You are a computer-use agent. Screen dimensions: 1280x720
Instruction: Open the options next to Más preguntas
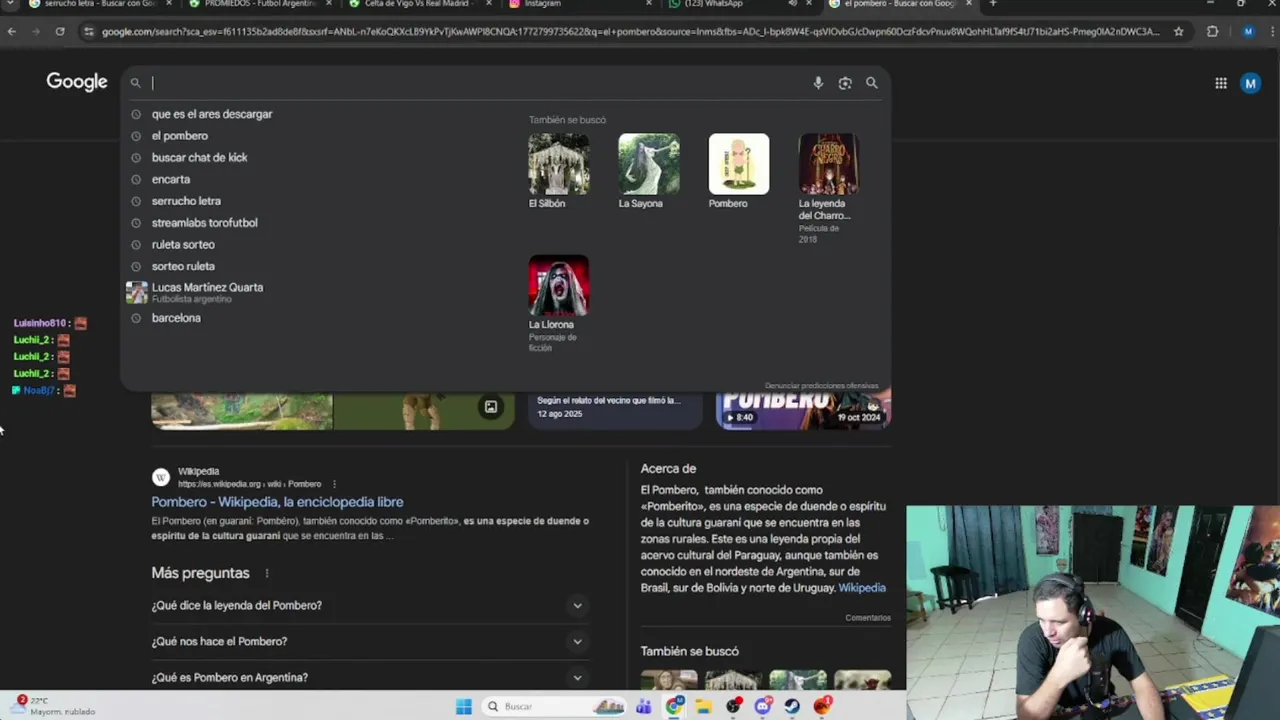pos(267,573)
